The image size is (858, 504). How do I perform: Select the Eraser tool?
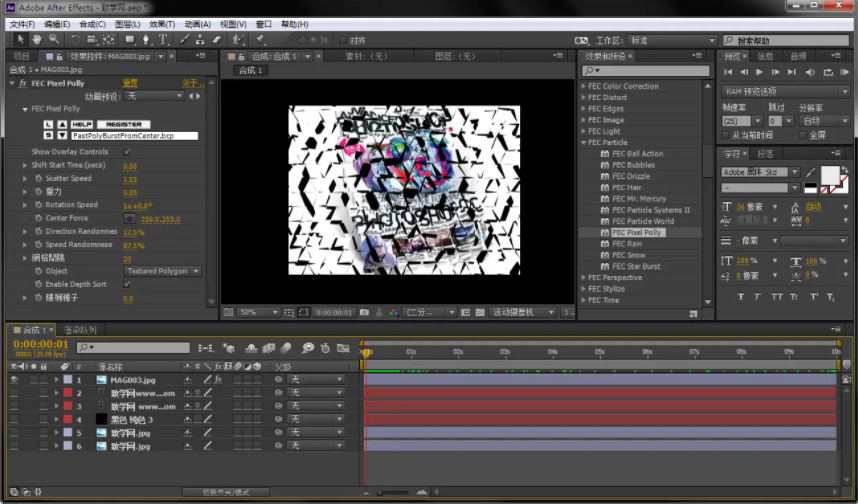(x=217, y=39)
